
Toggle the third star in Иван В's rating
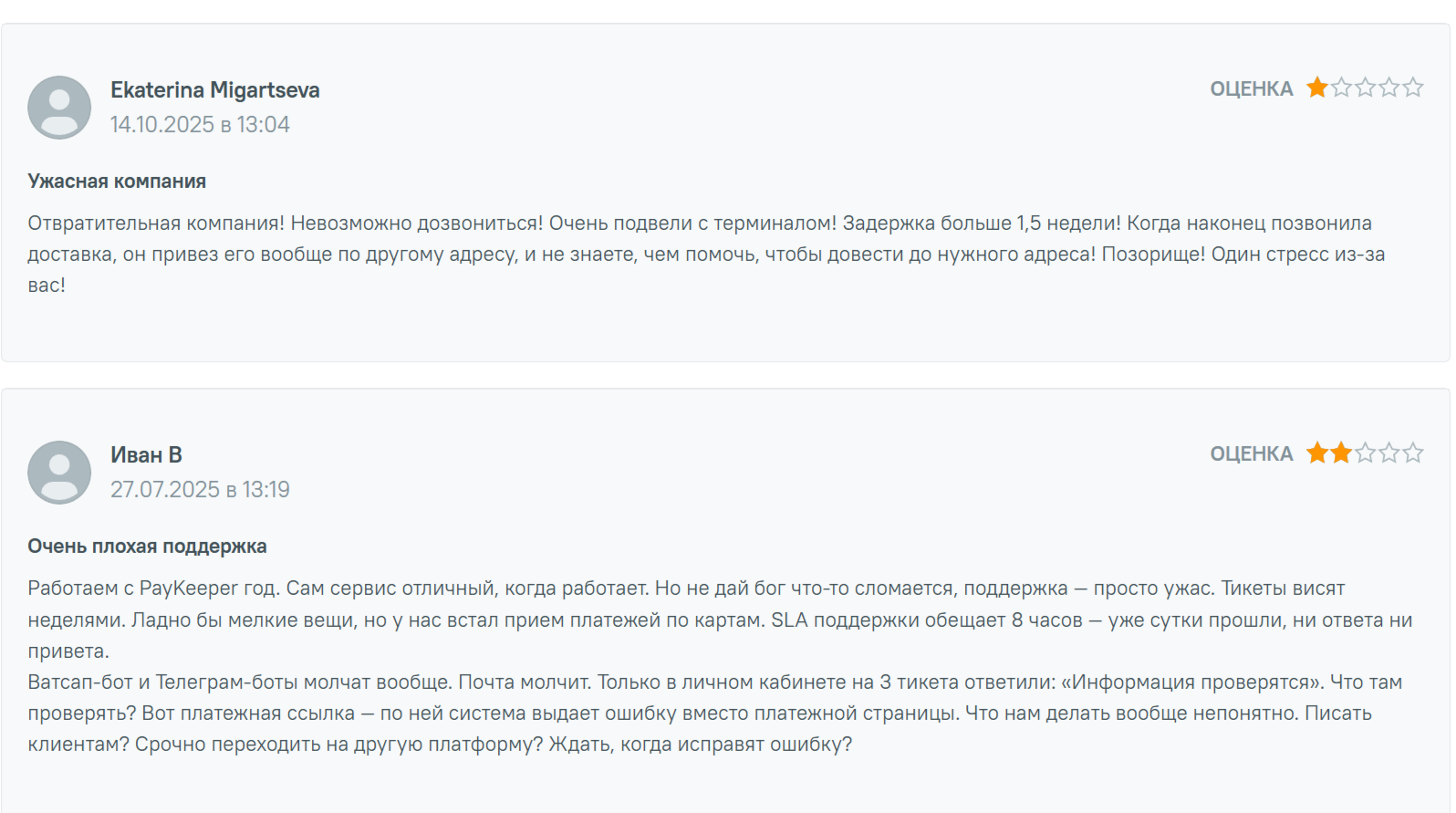click(x=1364, y=453)
